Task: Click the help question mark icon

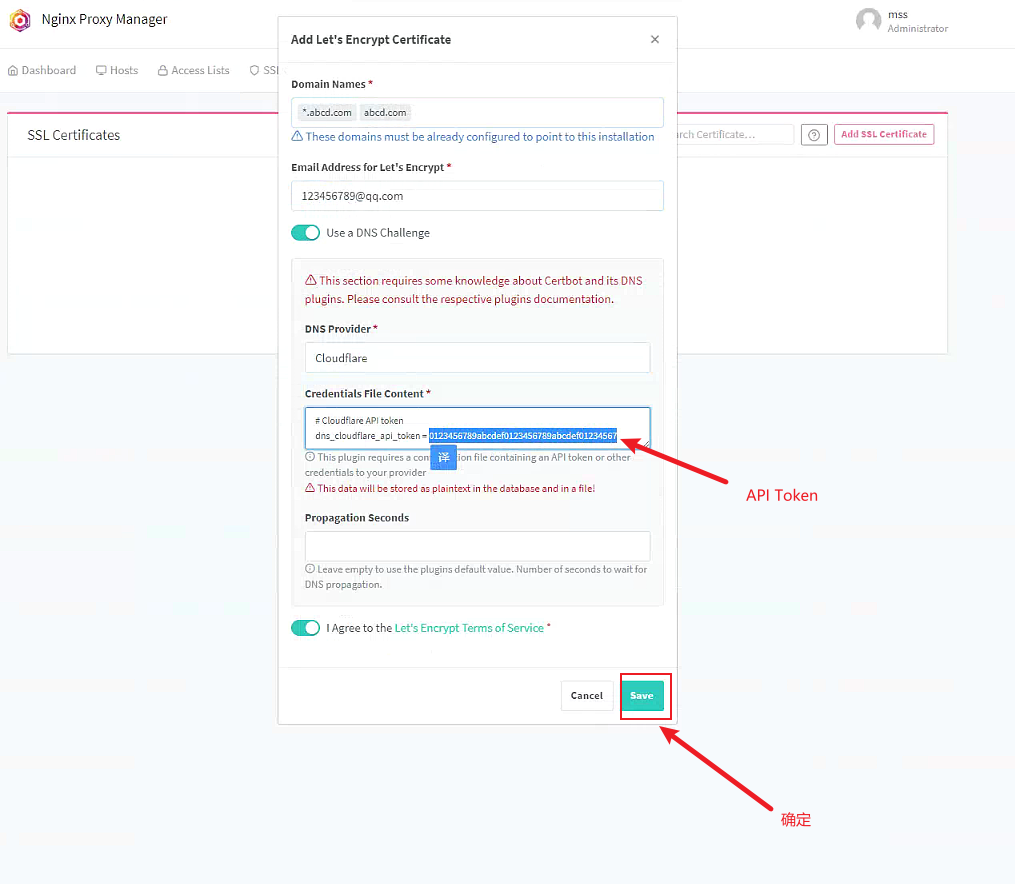Action: (814, 135)
